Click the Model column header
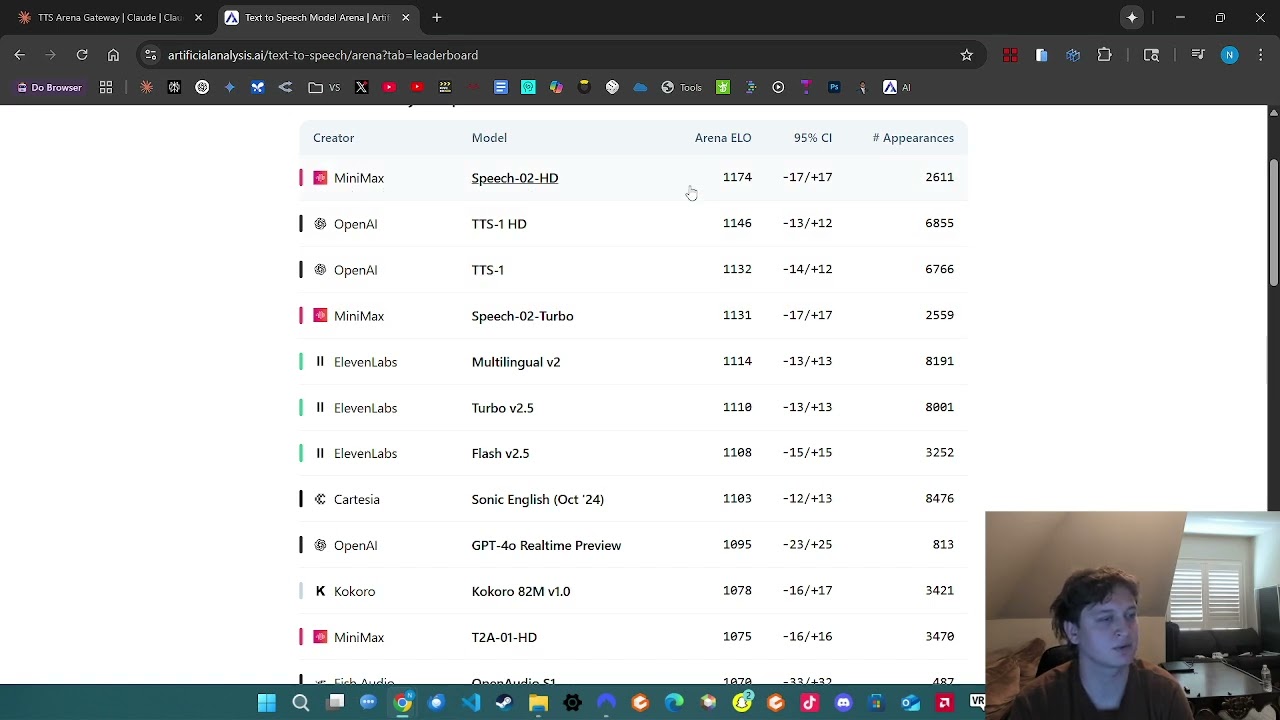The image size is (1280, 720). [x=489, y=138]
